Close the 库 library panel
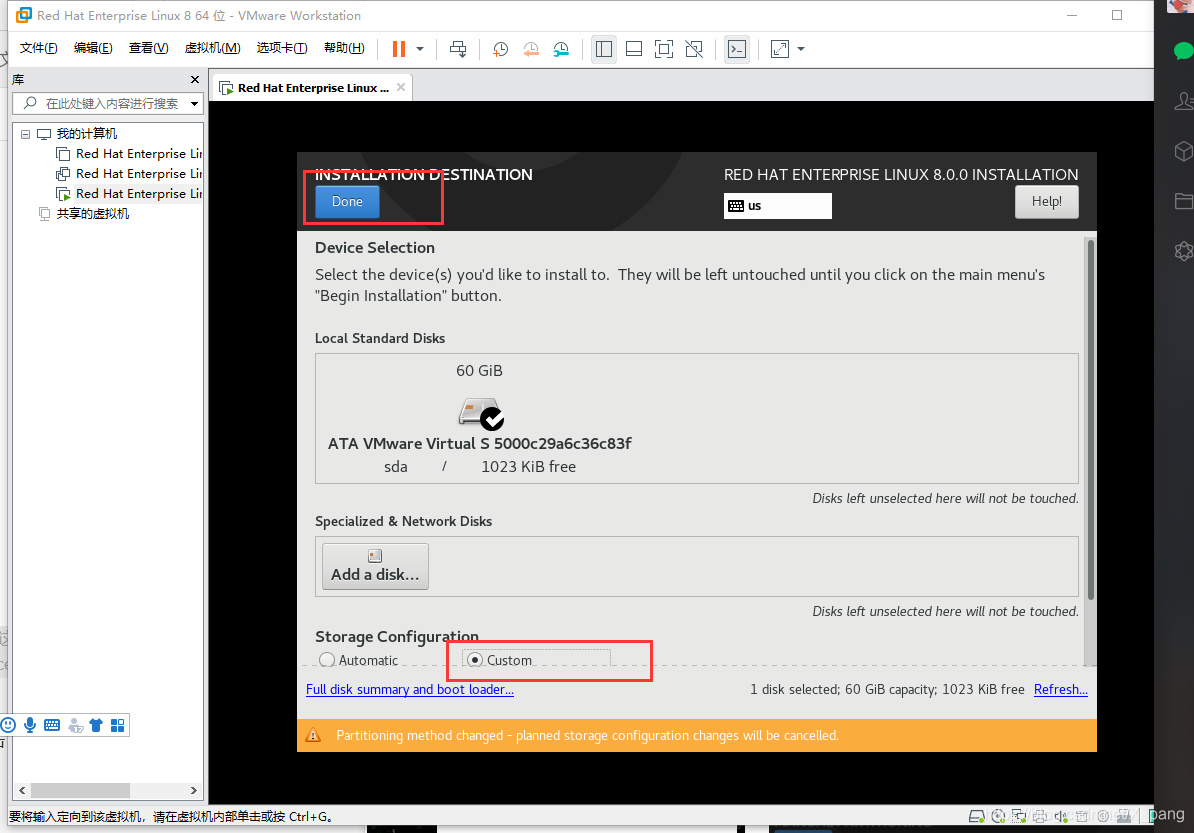 pos(195,79)
